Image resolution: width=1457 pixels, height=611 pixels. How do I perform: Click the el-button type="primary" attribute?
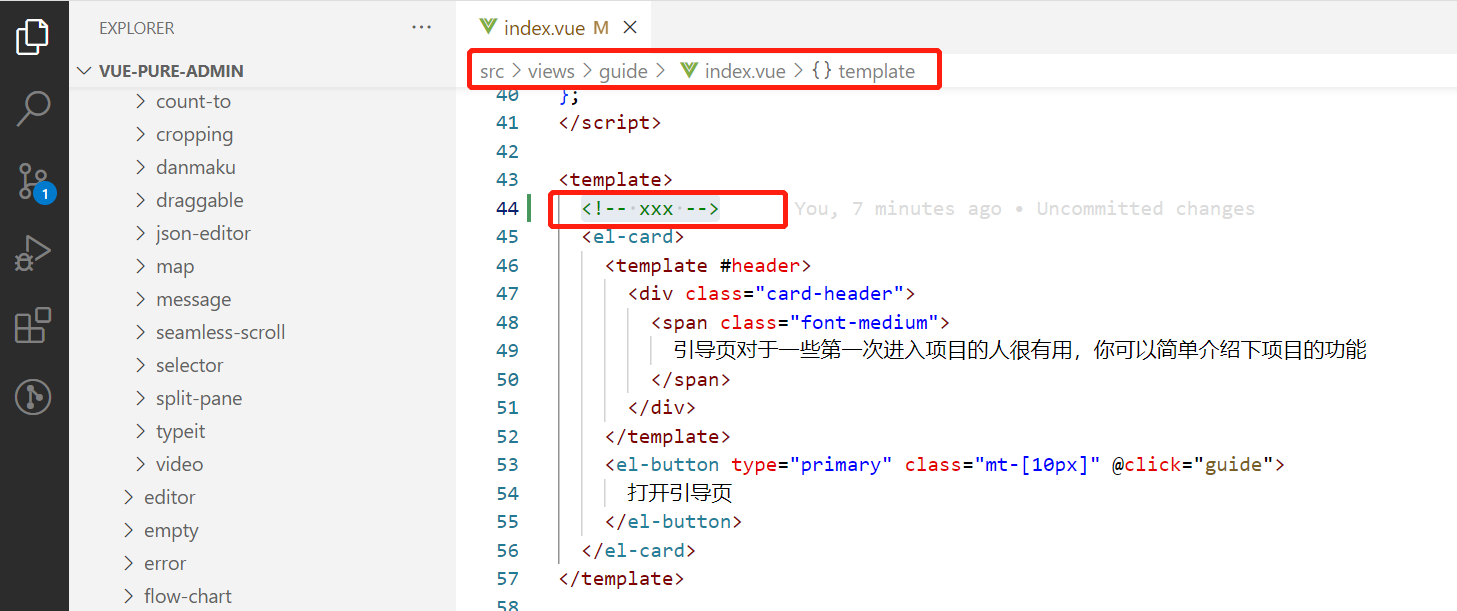[x=811, y=464]
